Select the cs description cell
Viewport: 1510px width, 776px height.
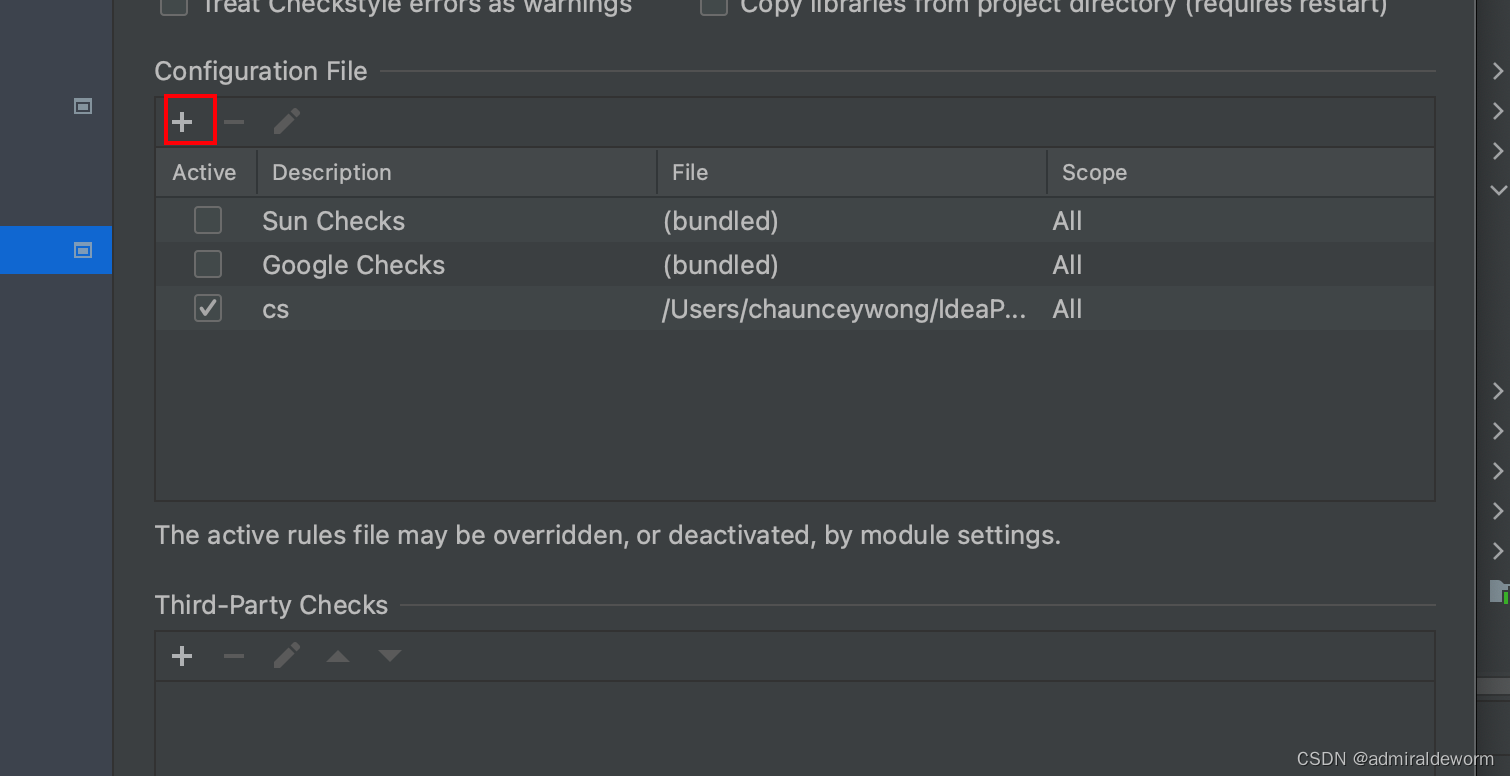pyautogui.click(x=276, y=309)
